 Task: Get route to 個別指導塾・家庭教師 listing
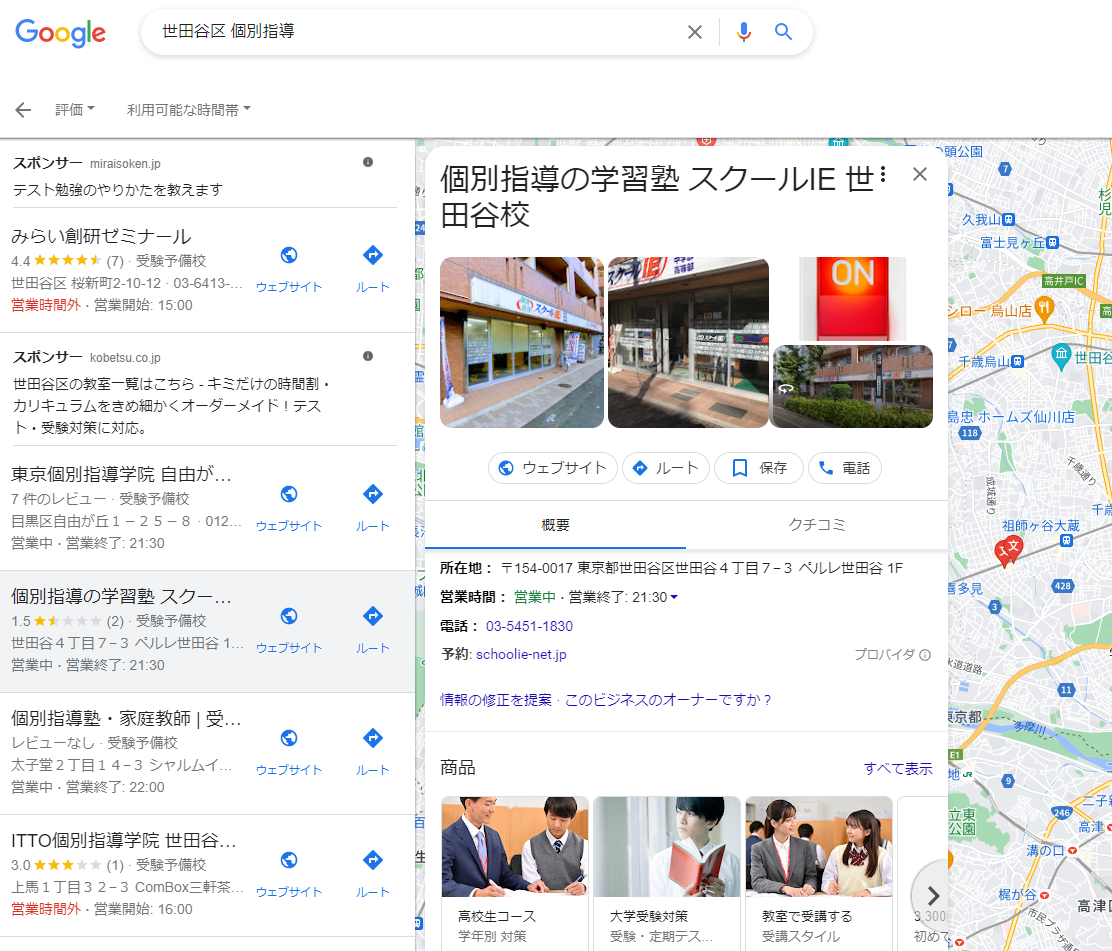click(x=373, y=751)
